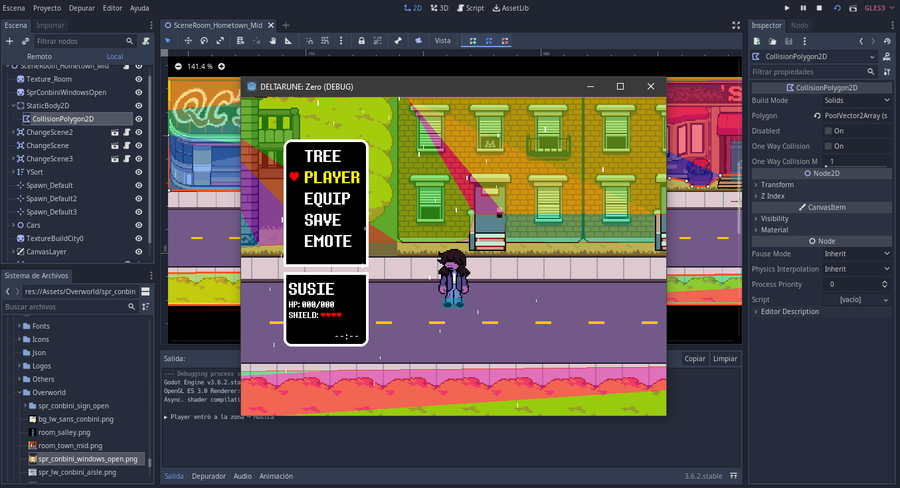
Task: Click Copiar button in output panel
Action: click(x=695, y=358)
